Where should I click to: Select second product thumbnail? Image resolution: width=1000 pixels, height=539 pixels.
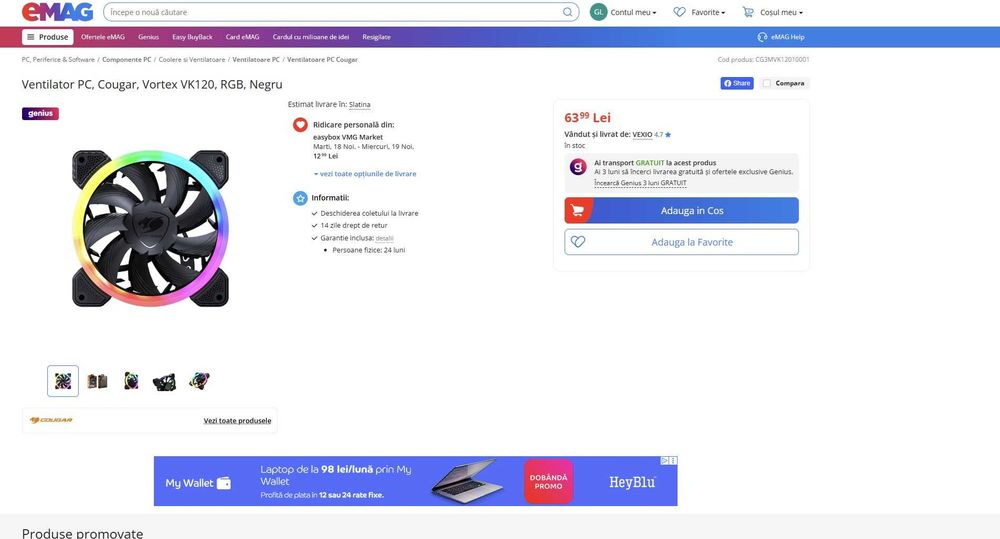point(97,381)
